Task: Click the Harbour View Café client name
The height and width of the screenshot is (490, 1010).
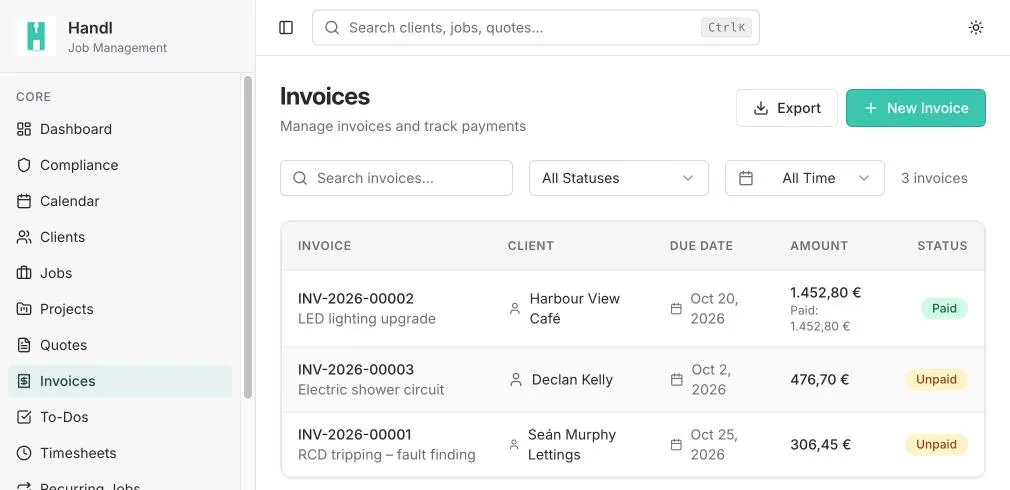Action: [575, 308]
